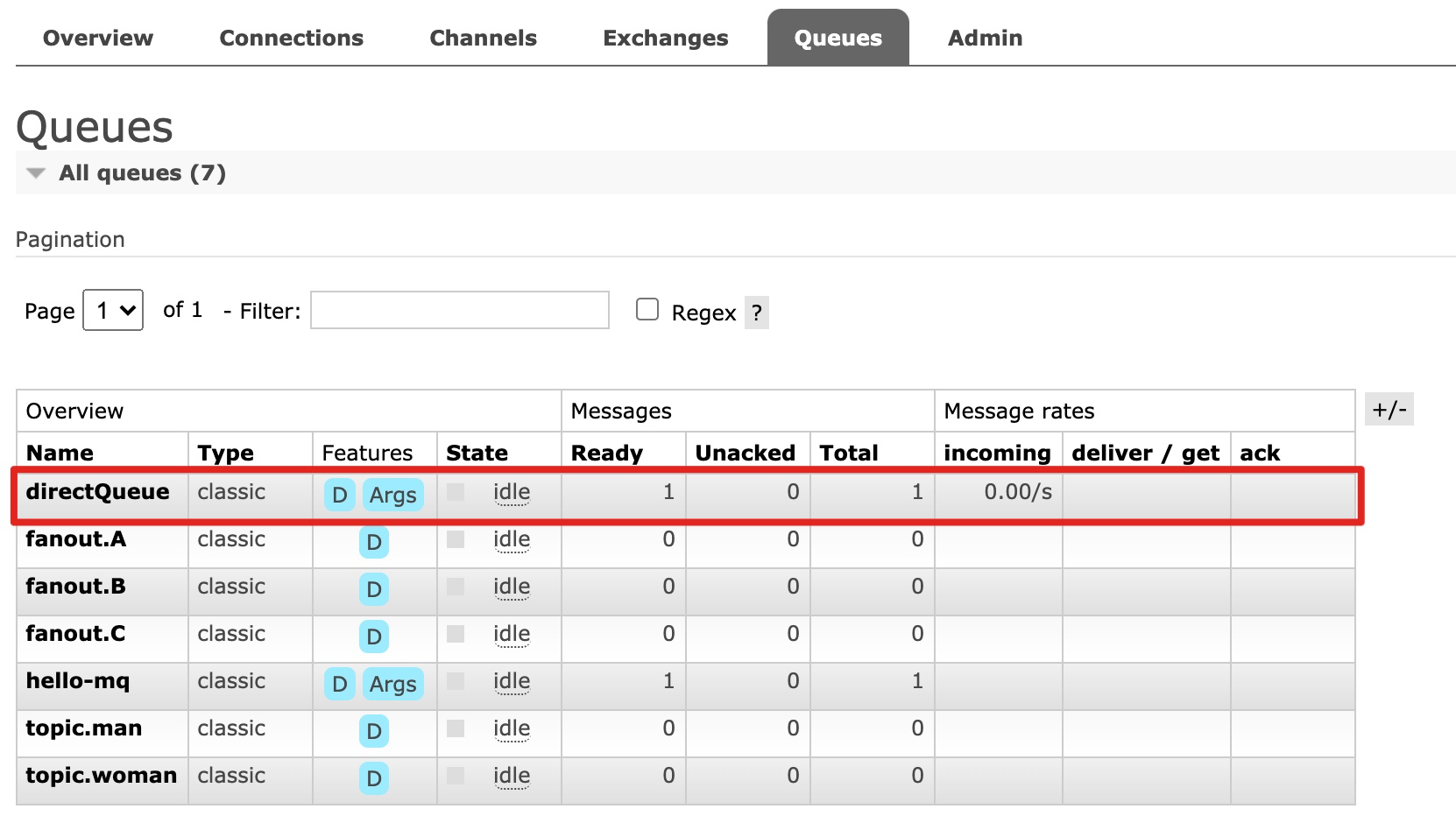Open the Admin tab
This screenshot has height=823, width=1456.
coord(985,38)
